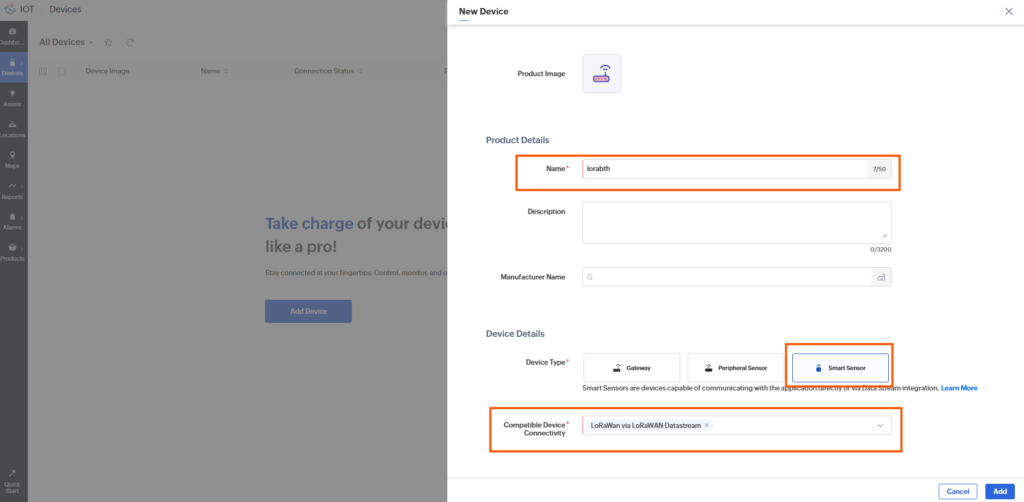
Task: Click the Add button to create device
Action: pyautogui.click(x=1000, y=491)
